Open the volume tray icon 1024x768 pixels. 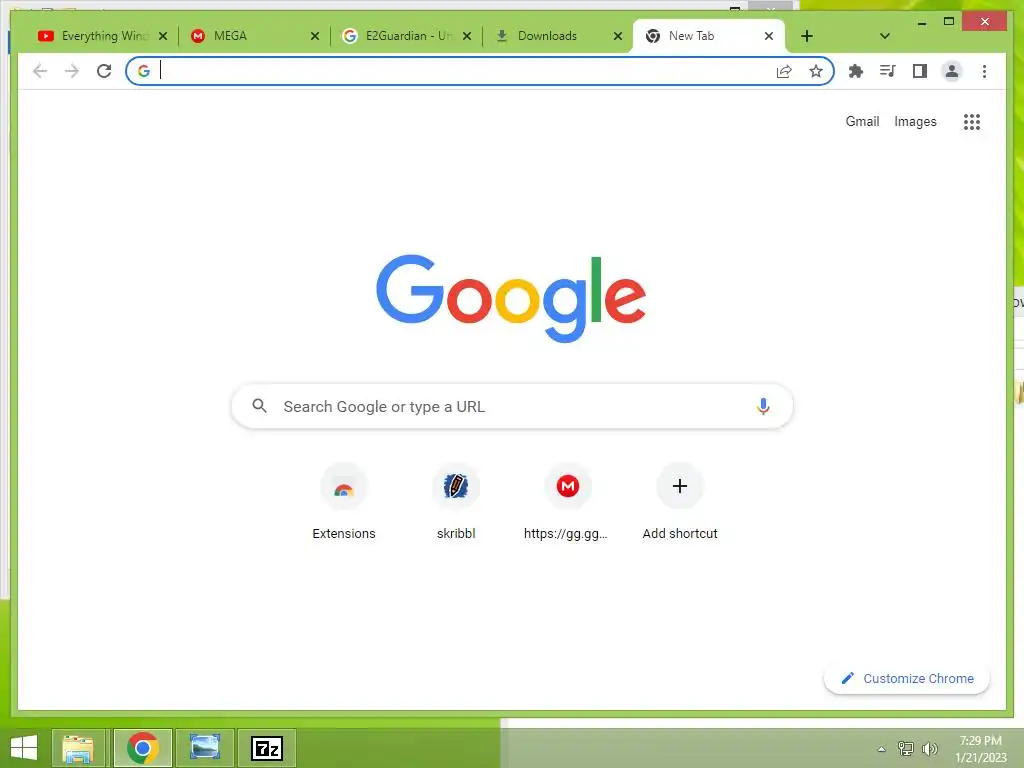tap(929, 748)
